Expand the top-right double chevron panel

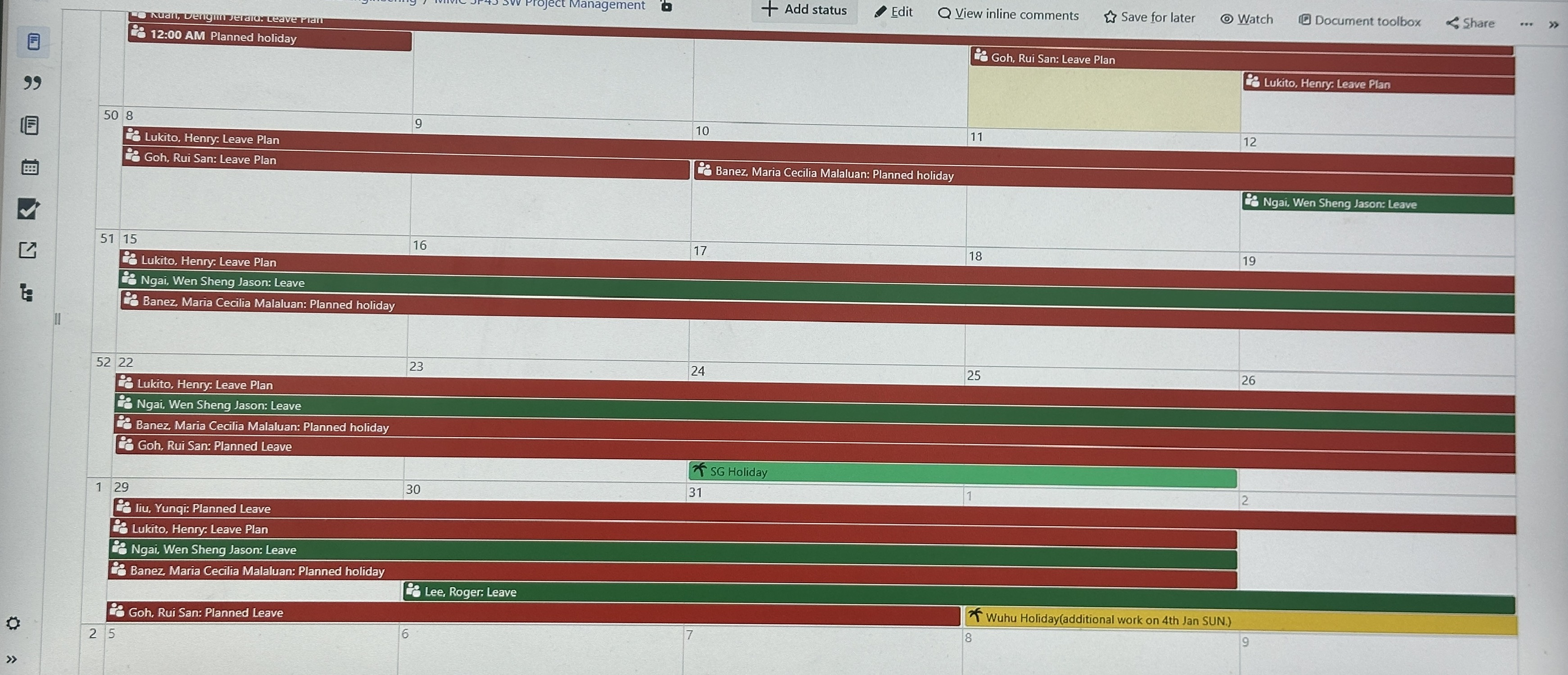click(1554, 25)
